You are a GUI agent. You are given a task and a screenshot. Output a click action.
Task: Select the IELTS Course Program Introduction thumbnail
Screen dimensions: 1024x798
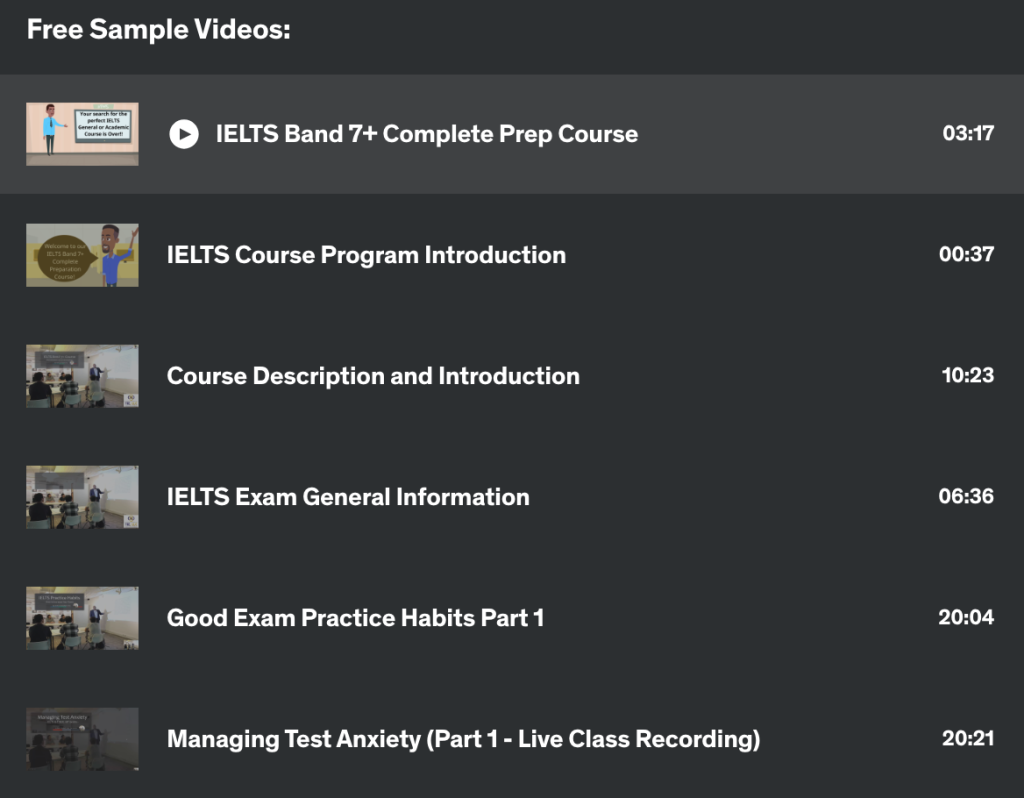tap(82, 255)
